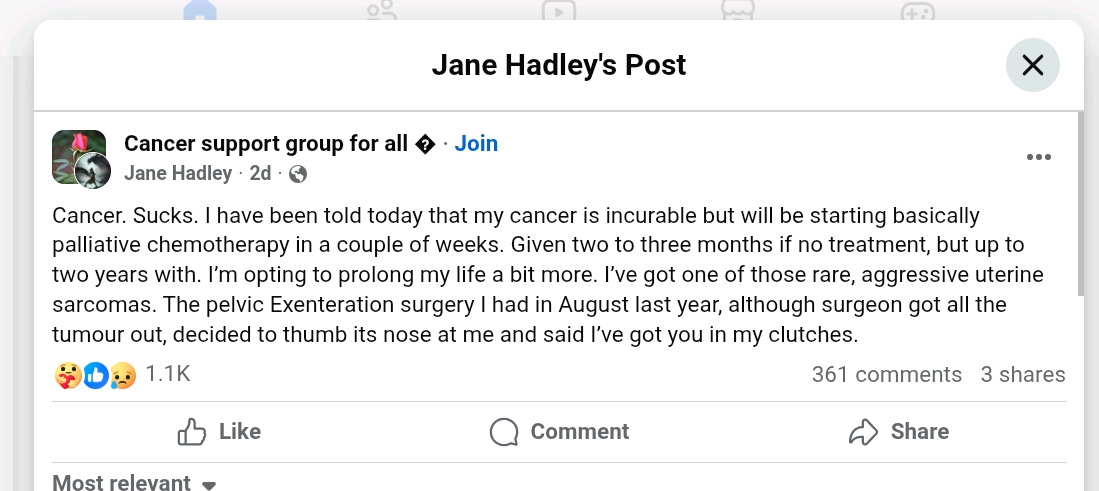The width and height of the screenshot is (1099, 491).
Task: Open the three-dot post options menu
Action: coord(1039,157)
